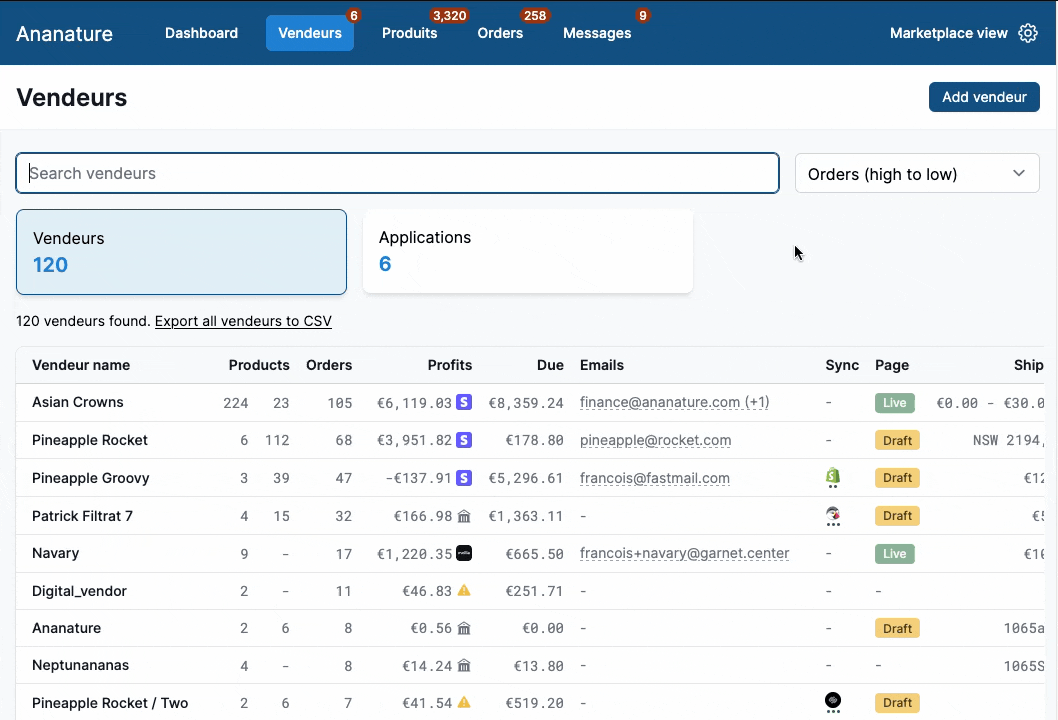This screenshot has width=1058, height=720.
Task: Click due amount €519.20
Action: 534,703
